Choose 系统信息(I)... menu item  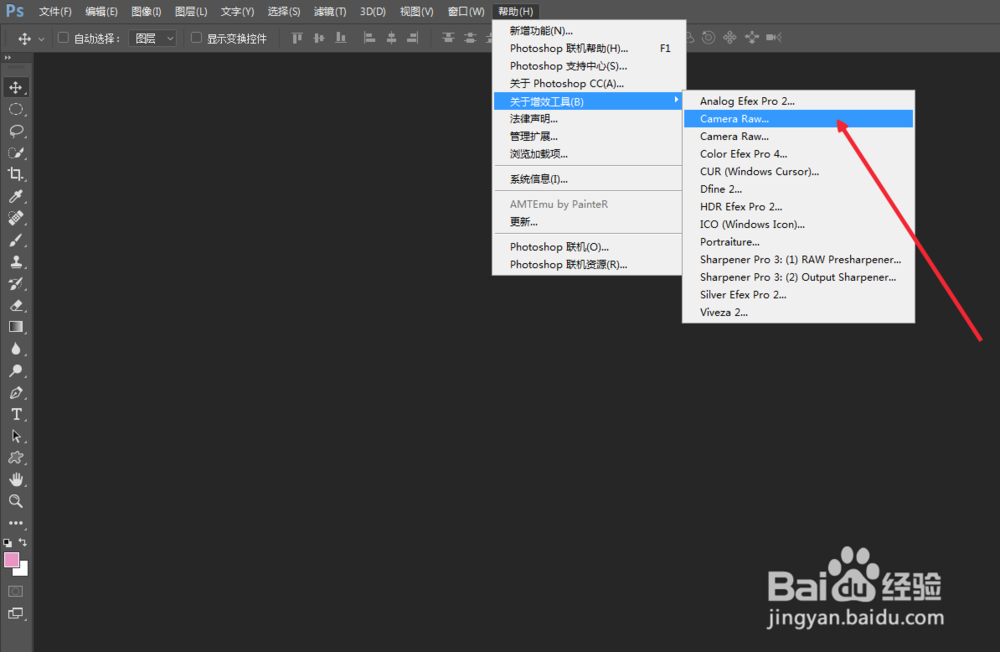coord(589,179)
